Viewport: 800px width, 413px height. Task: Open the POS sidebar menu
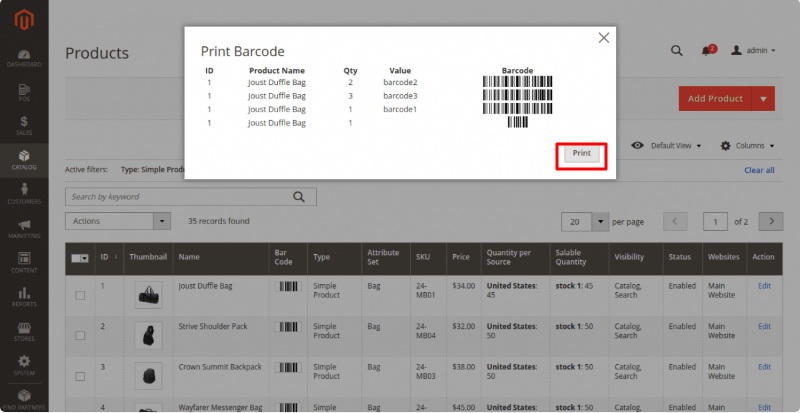point(24,92)
